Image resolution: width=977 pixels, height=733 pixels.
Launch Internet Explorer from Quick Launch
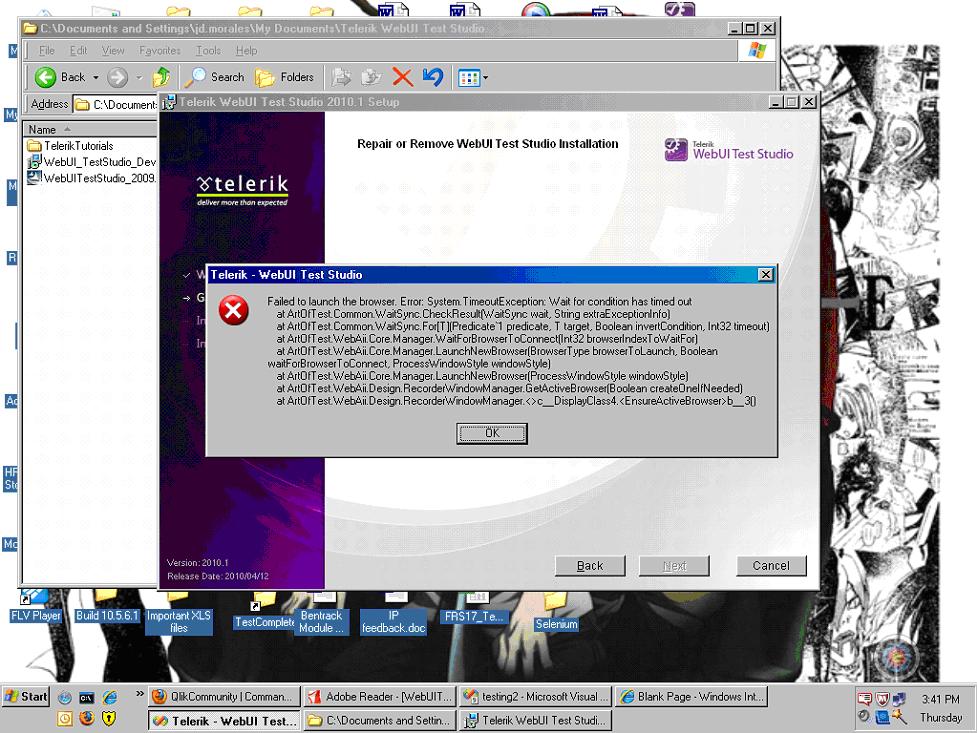click(x=110, y=697)
